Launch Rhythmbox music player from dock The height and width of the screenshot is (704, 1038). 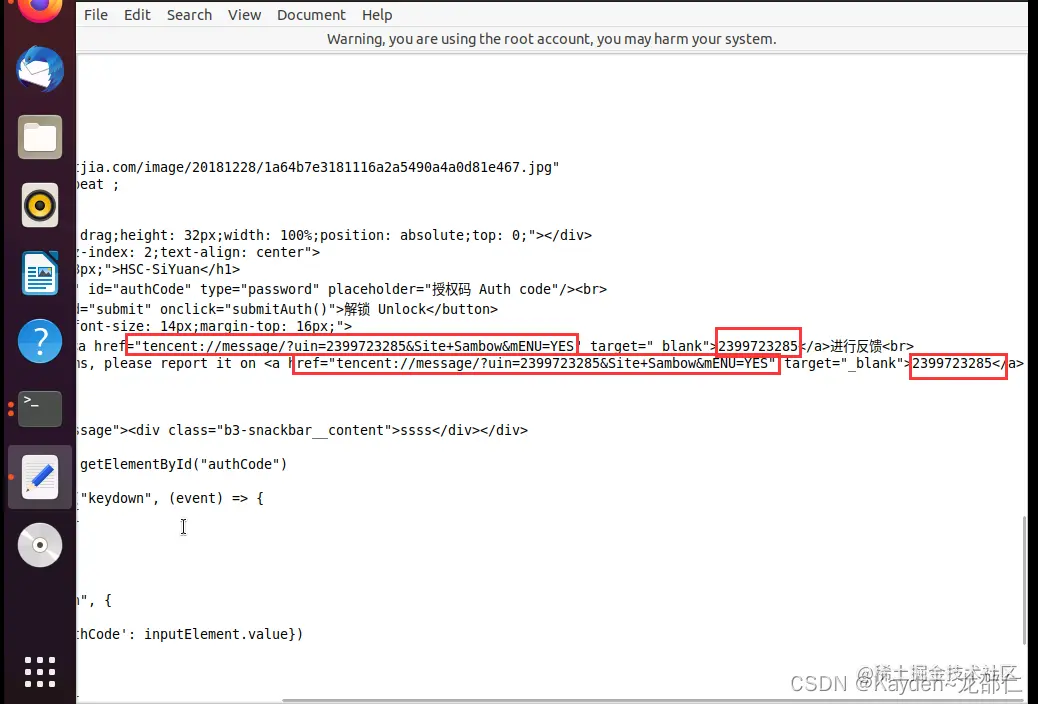tap(40, 205)
